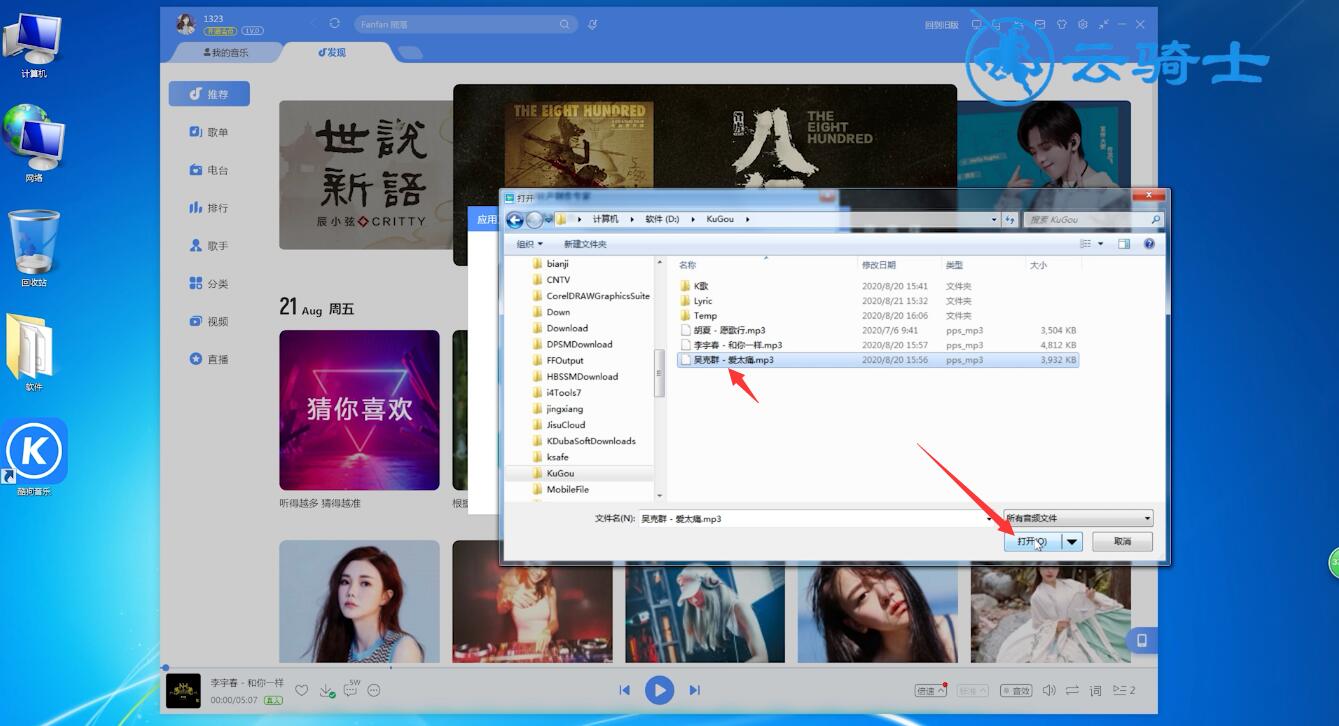1339x726 pixels.
Task: Click the volume speaker icon
Action: (1049, 690)
